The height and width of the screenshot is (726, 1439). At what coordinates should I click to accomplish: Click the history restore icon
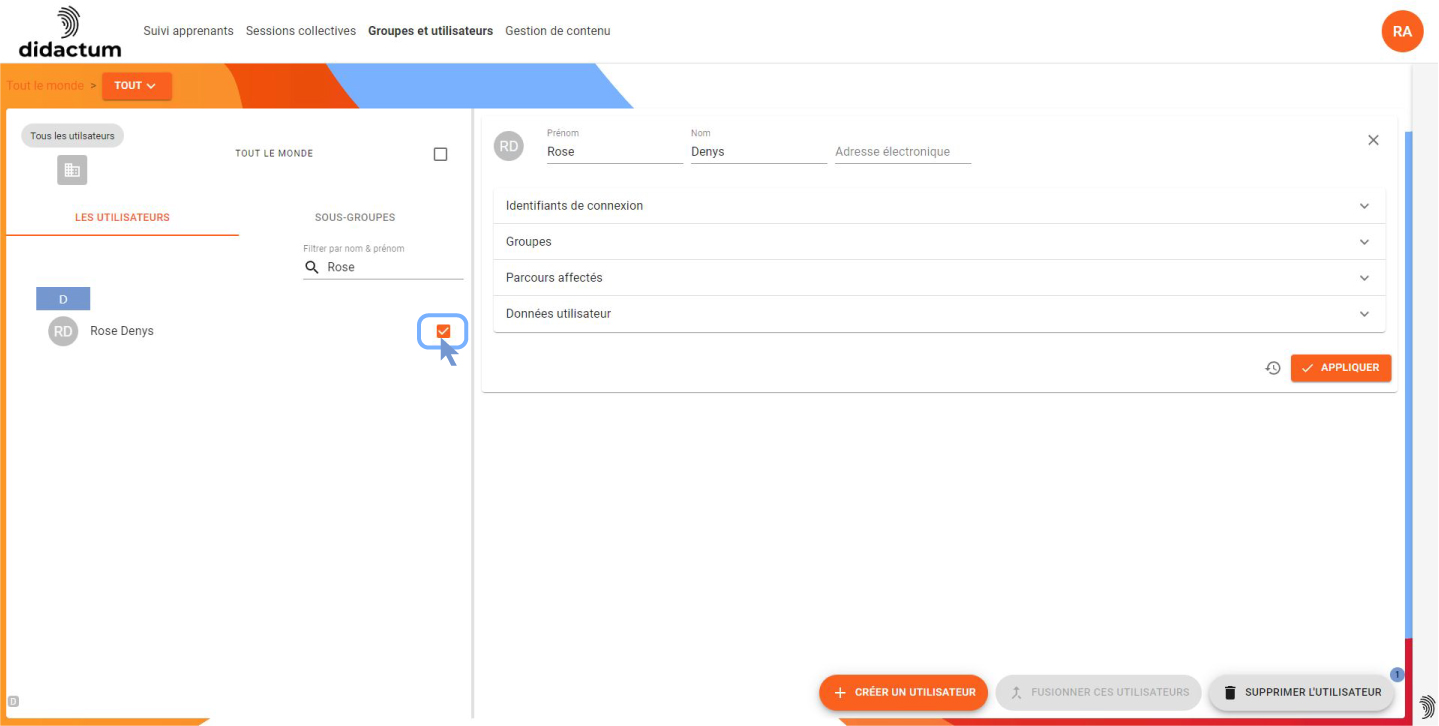pos(1273,368)
